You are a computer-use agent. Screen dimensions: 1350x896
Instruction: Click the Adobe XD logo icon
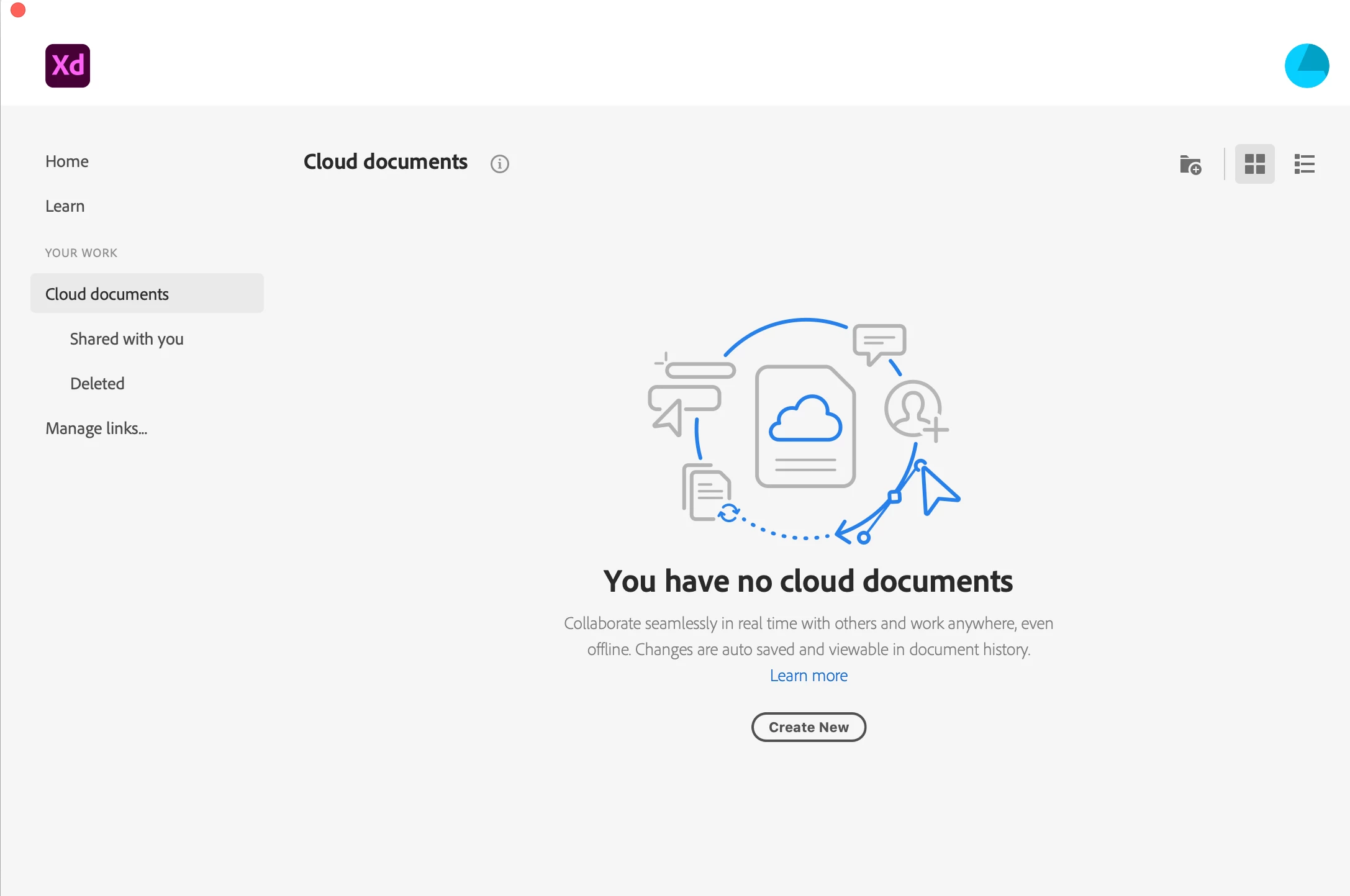68,66
